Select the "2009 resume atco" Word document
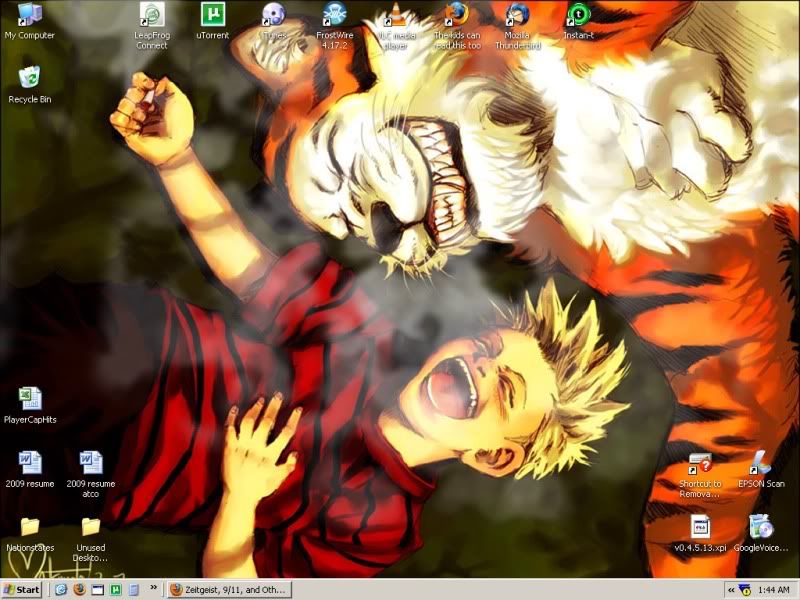This screenshot has width=800, height=600. tap(91, 474)
